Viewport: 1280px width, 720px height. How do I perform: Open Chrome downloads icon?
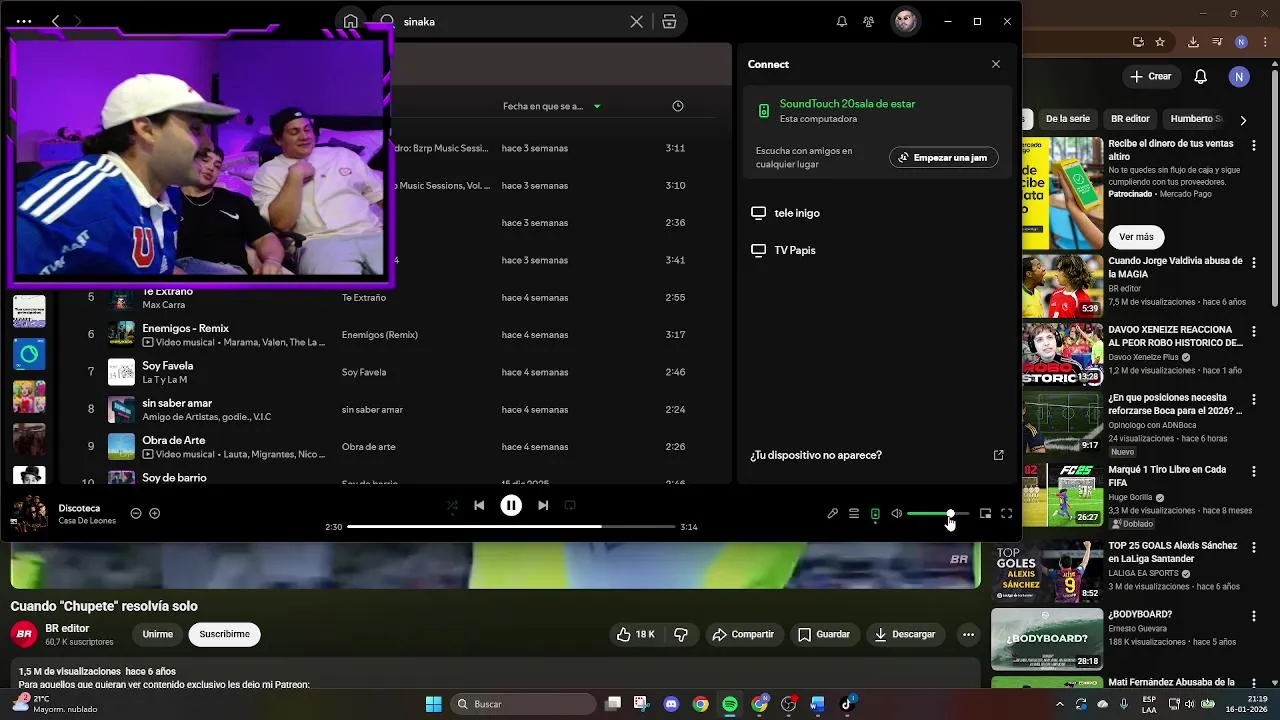coord(1193,42)
